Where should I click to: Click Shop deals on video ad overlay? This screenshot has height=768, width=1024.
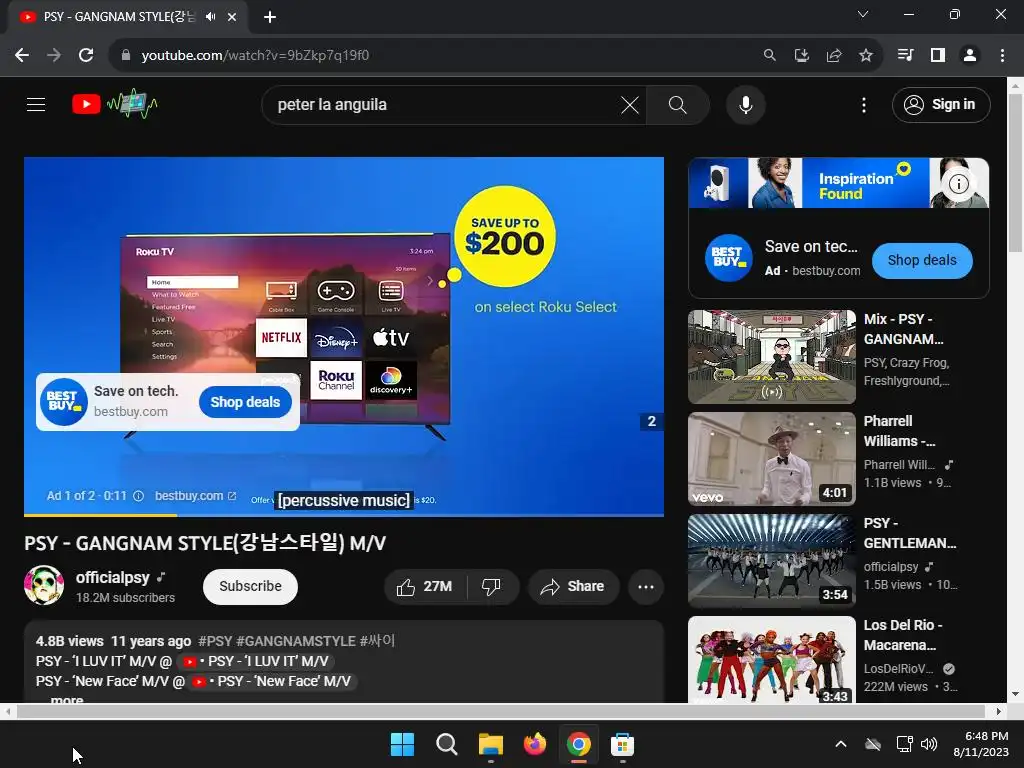pos(245,402)
